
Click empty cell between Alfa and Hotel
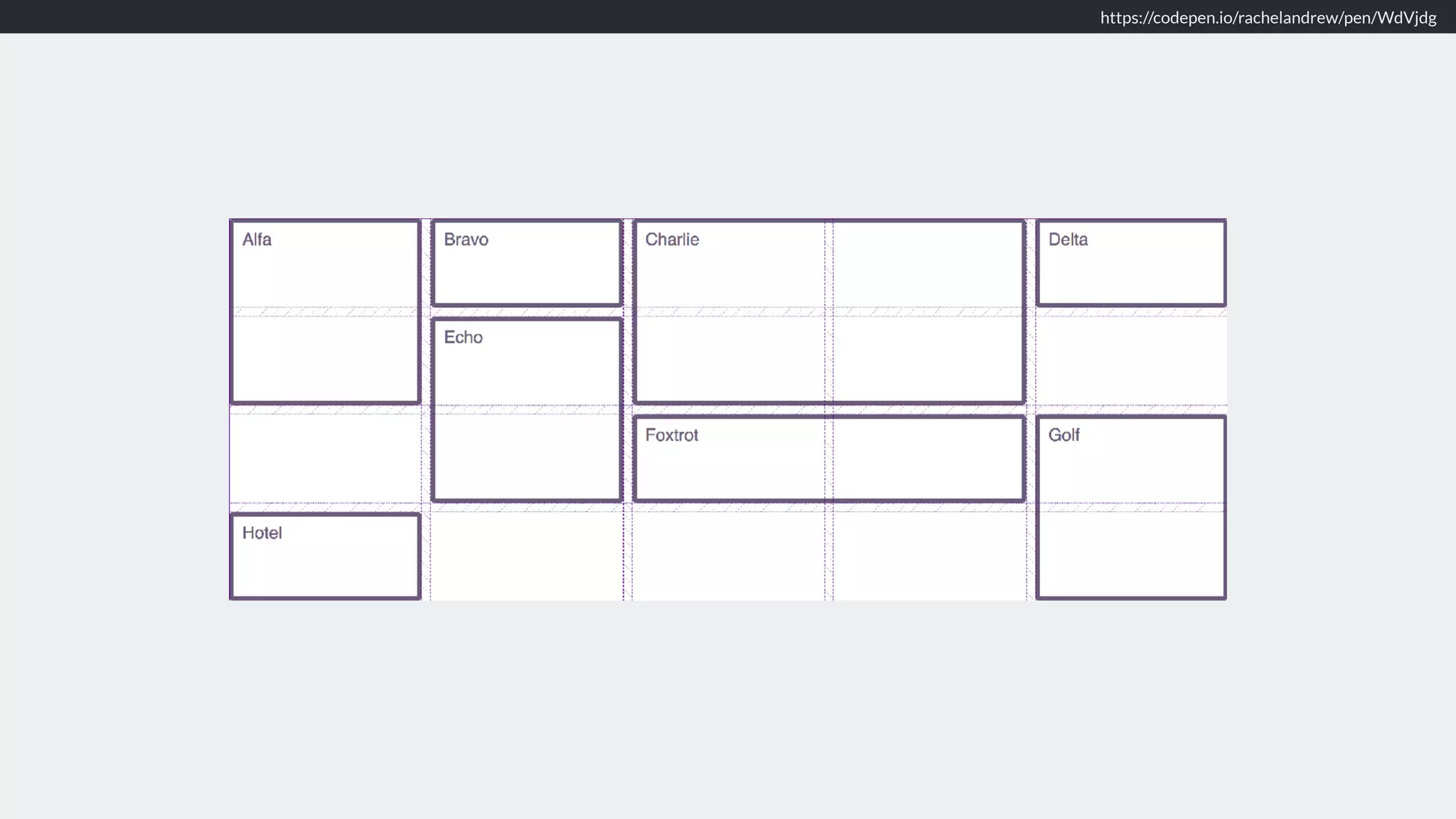(x=325, y=459)
